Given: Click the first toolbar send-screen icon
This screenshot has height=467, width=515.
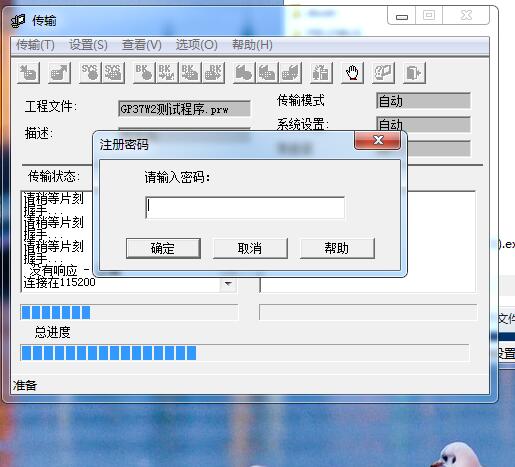Looking at the screenshot, I should point(29,73).
